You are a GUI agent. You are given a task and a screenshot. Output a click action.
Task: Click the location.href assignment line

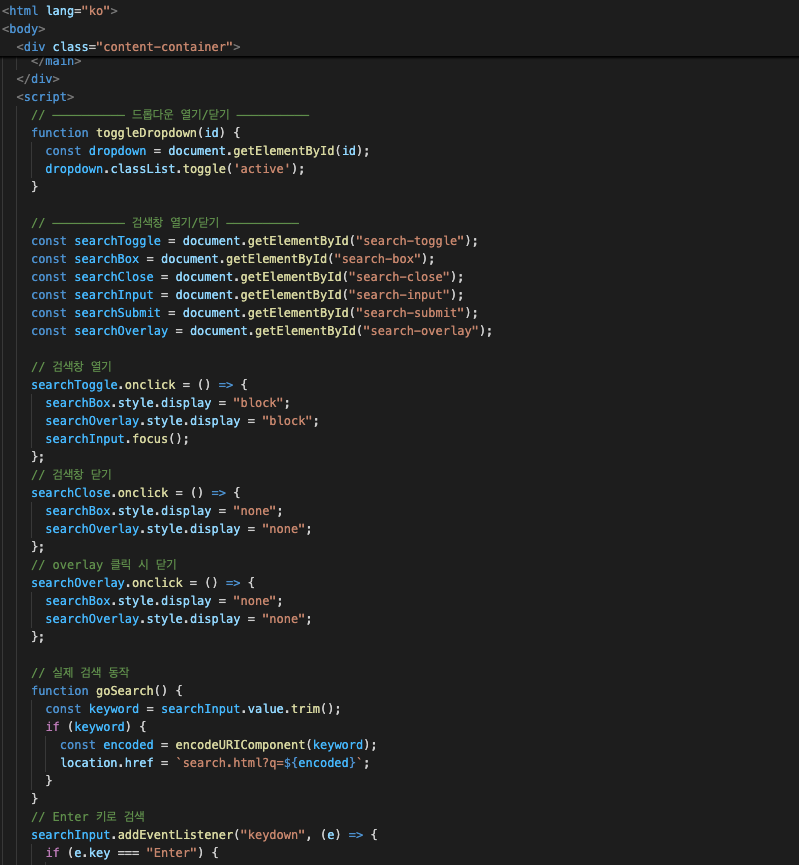click(214, 763)
